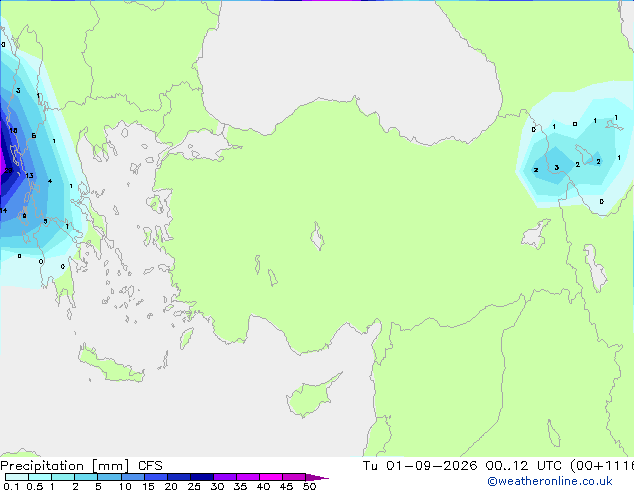Click the '28' precipitation value on map
The height and width of the screenshot is (490, 634).
pyautogui.click(x=8, y=171)
